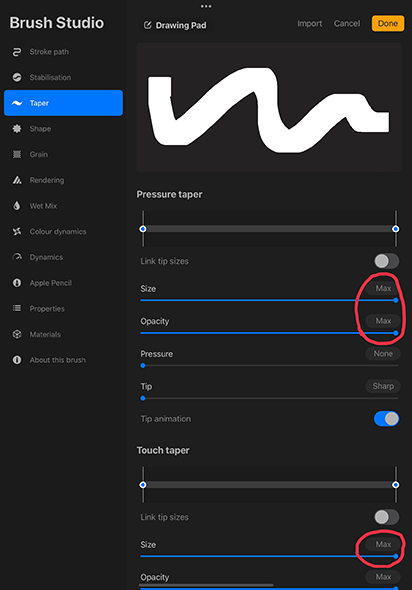412x590 pixels.
Task: Open the Tip Sharp value field
Action: 383,386
